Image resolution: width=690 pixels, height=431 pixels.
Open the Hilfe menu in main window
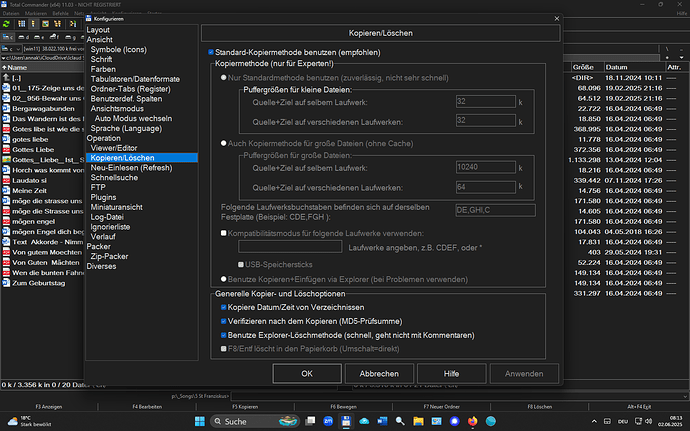point(682,14)
